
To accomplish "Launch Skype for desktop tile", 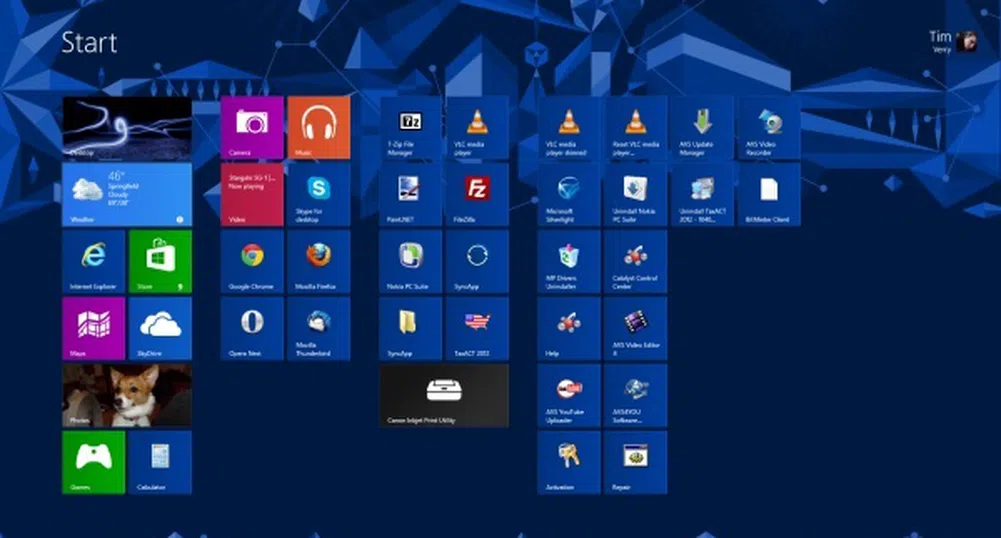I will click(x=319, y=195).
